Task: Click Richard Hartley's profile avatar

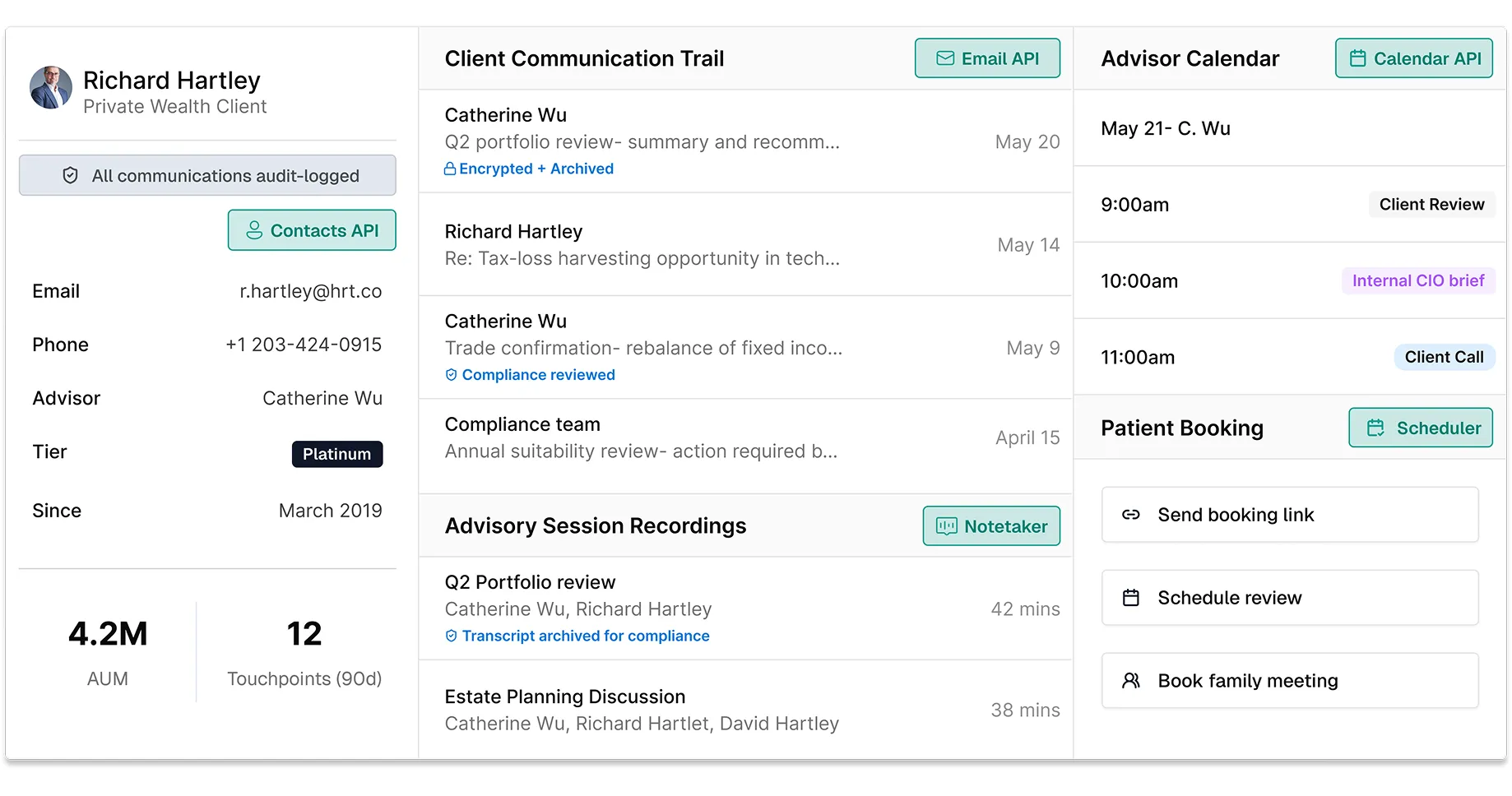Action: click(x=51, y=88)
